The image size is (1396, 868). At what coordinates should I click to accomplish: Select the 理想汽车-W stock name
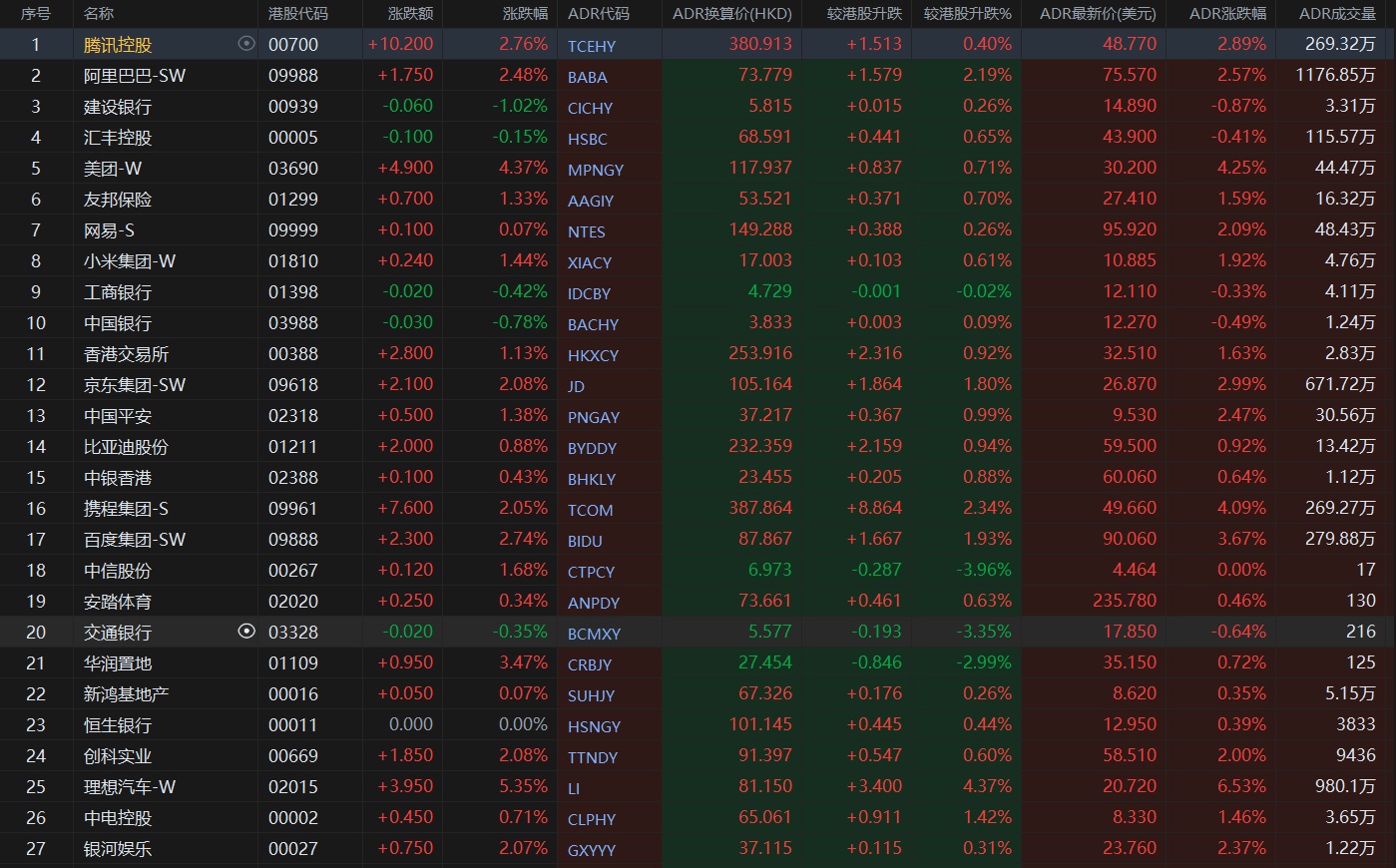point(130,787)
